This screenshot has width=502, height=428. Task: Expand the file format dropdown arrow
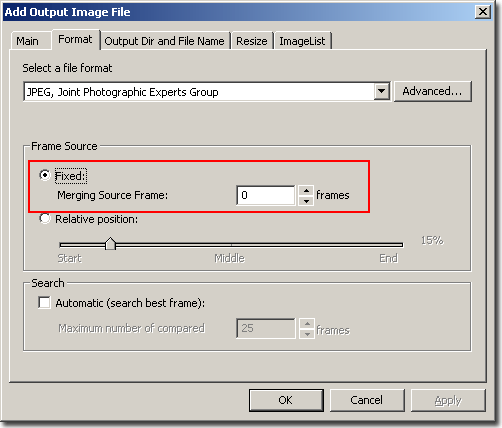click(x=381, y=91)
